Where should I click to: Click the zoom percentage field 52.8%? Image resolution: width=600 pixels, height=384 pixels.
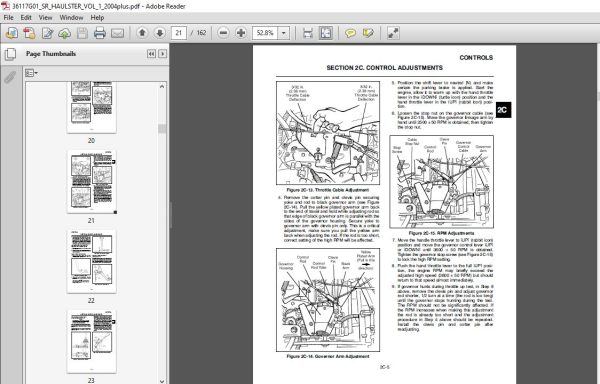265,33
